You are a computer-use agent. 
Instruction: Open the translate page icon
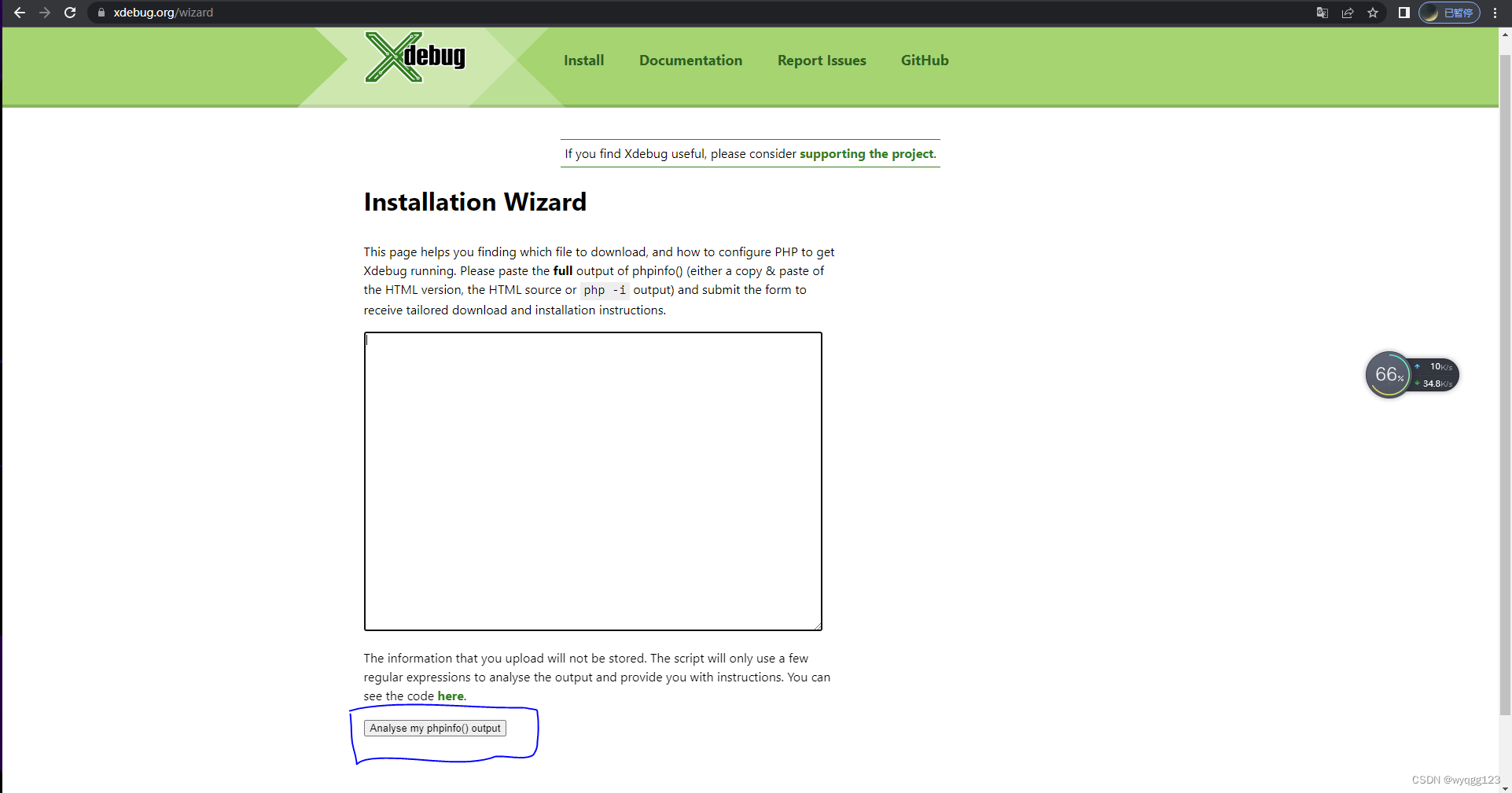(x=1323, y=13)
